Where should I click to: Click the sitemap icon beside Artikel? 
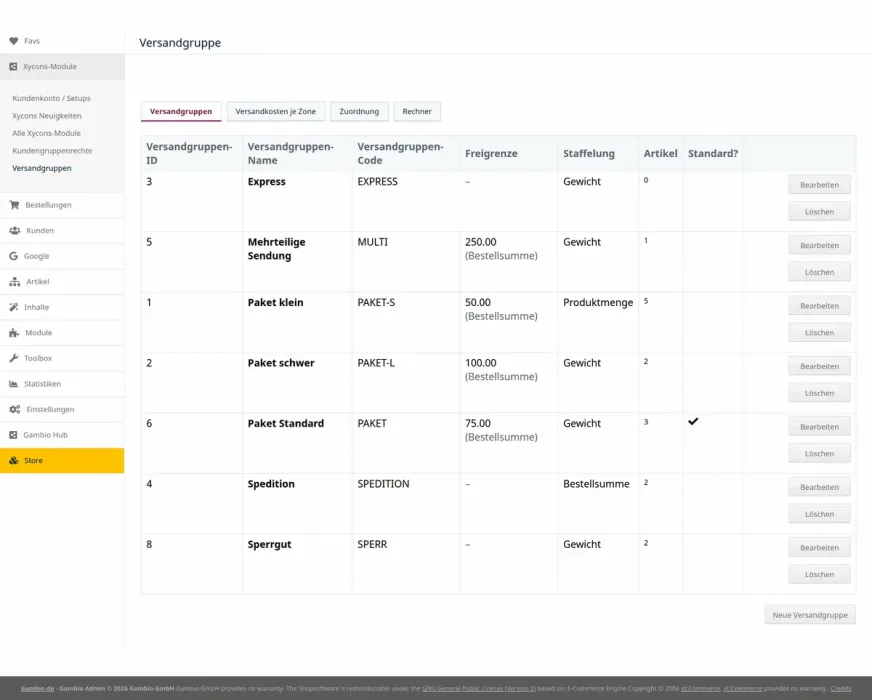14,281
